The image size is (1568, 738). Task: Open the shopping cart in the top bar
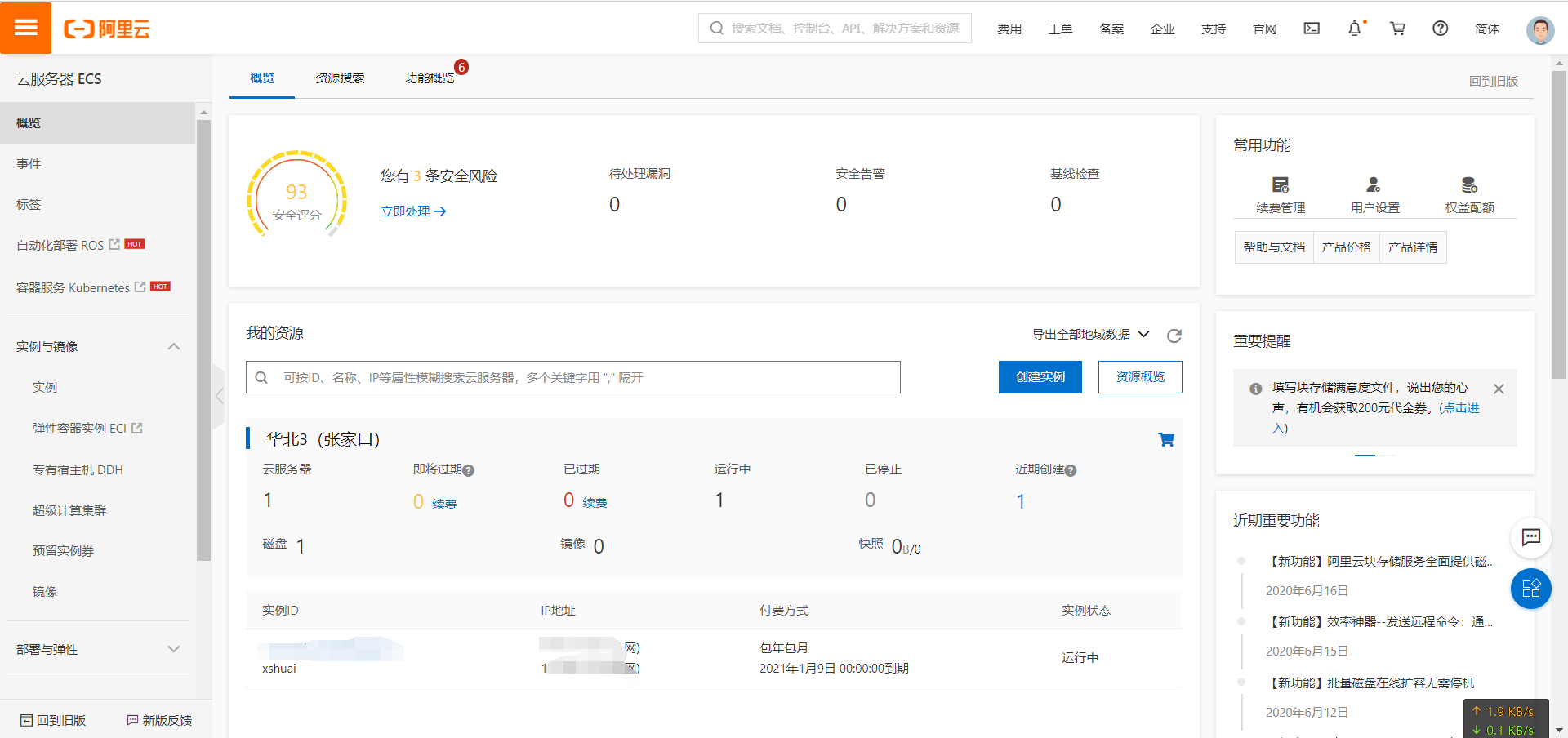1397,28
